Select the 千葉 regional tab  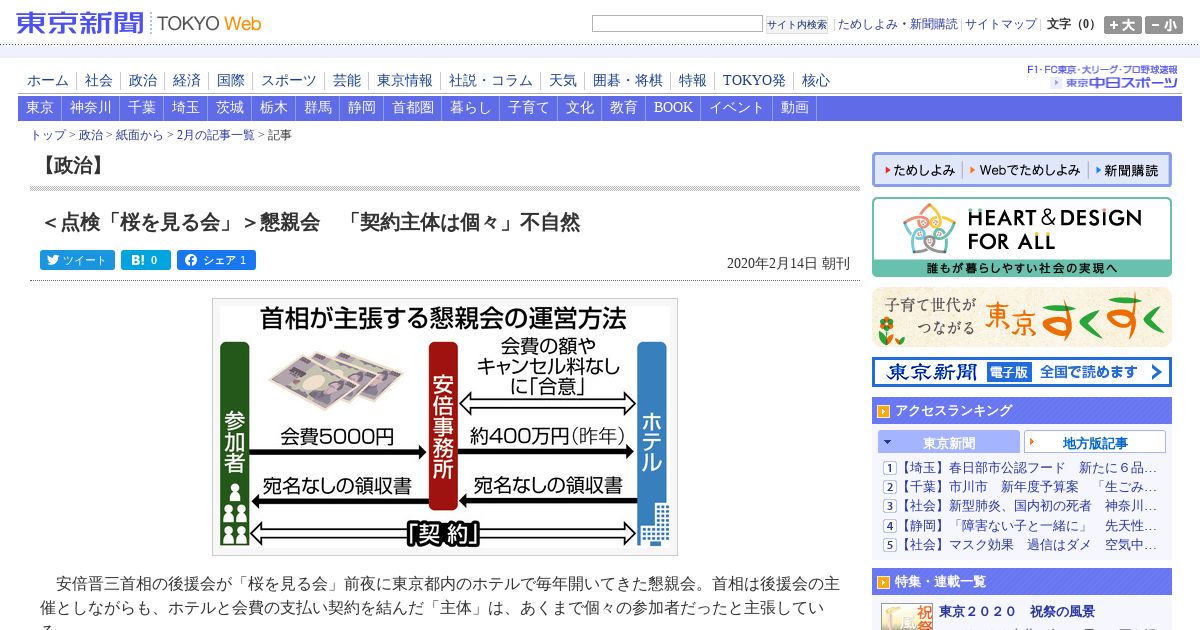(x=142, y=108)
